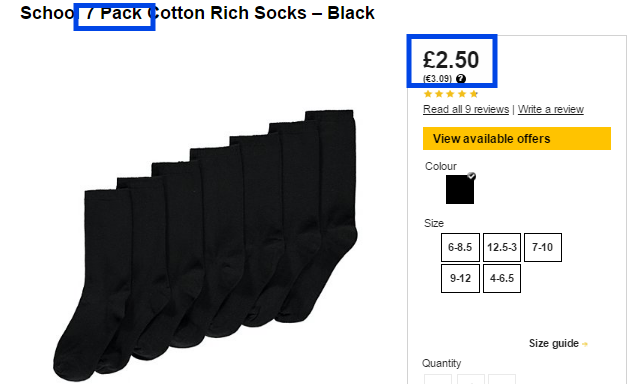Open the Size guide text link
This screenshot has height=384, width=630.
click(x=554, y=343)
